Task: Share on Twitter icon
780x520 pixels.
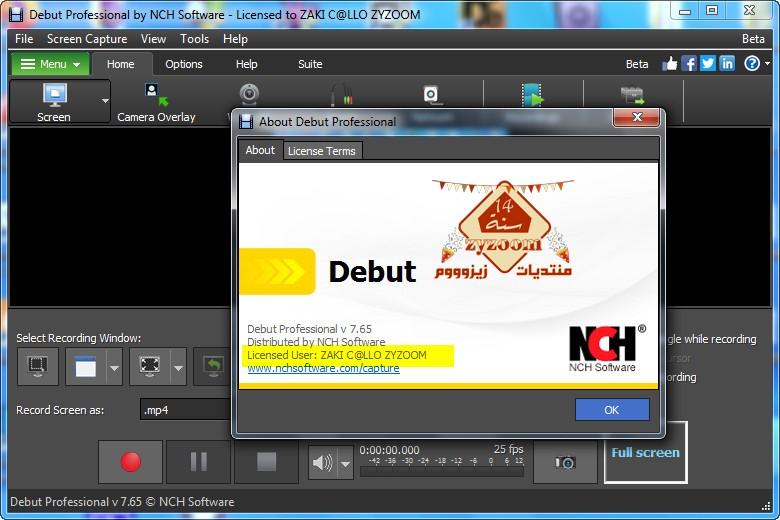Action: (x=707, y=64)
